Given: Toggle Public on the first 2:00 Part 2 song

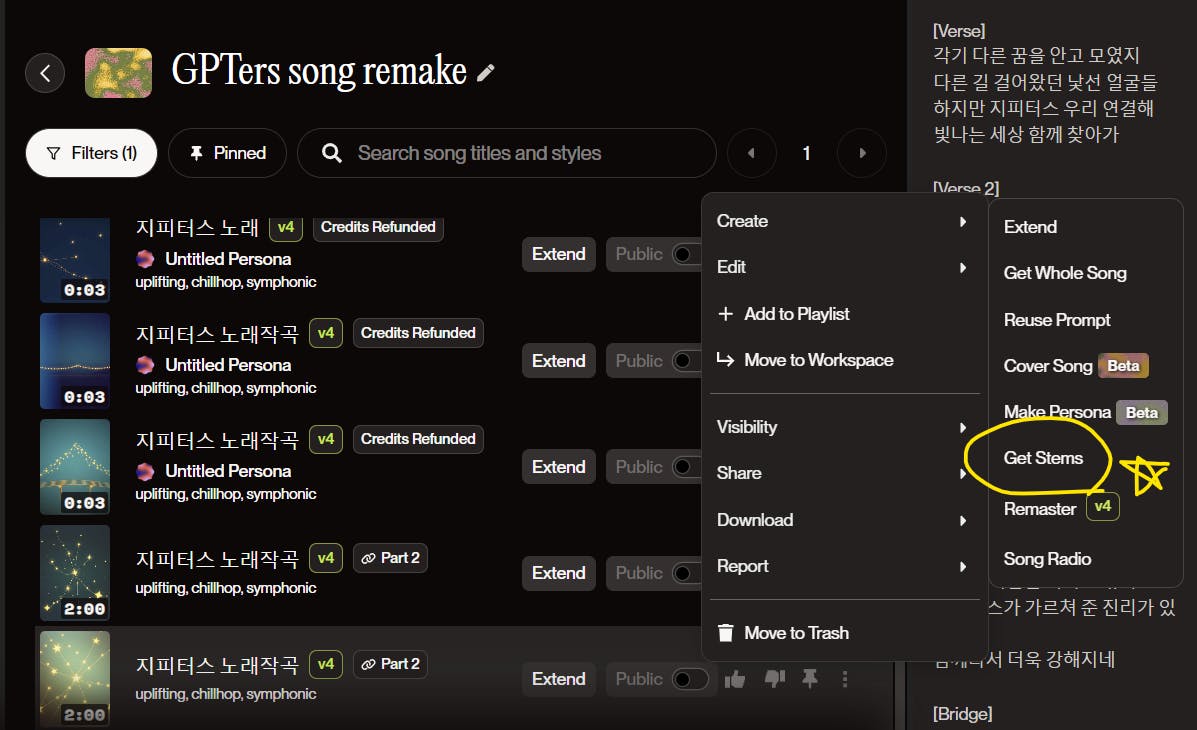Looking at the screenshot, I should click(686, 573).
